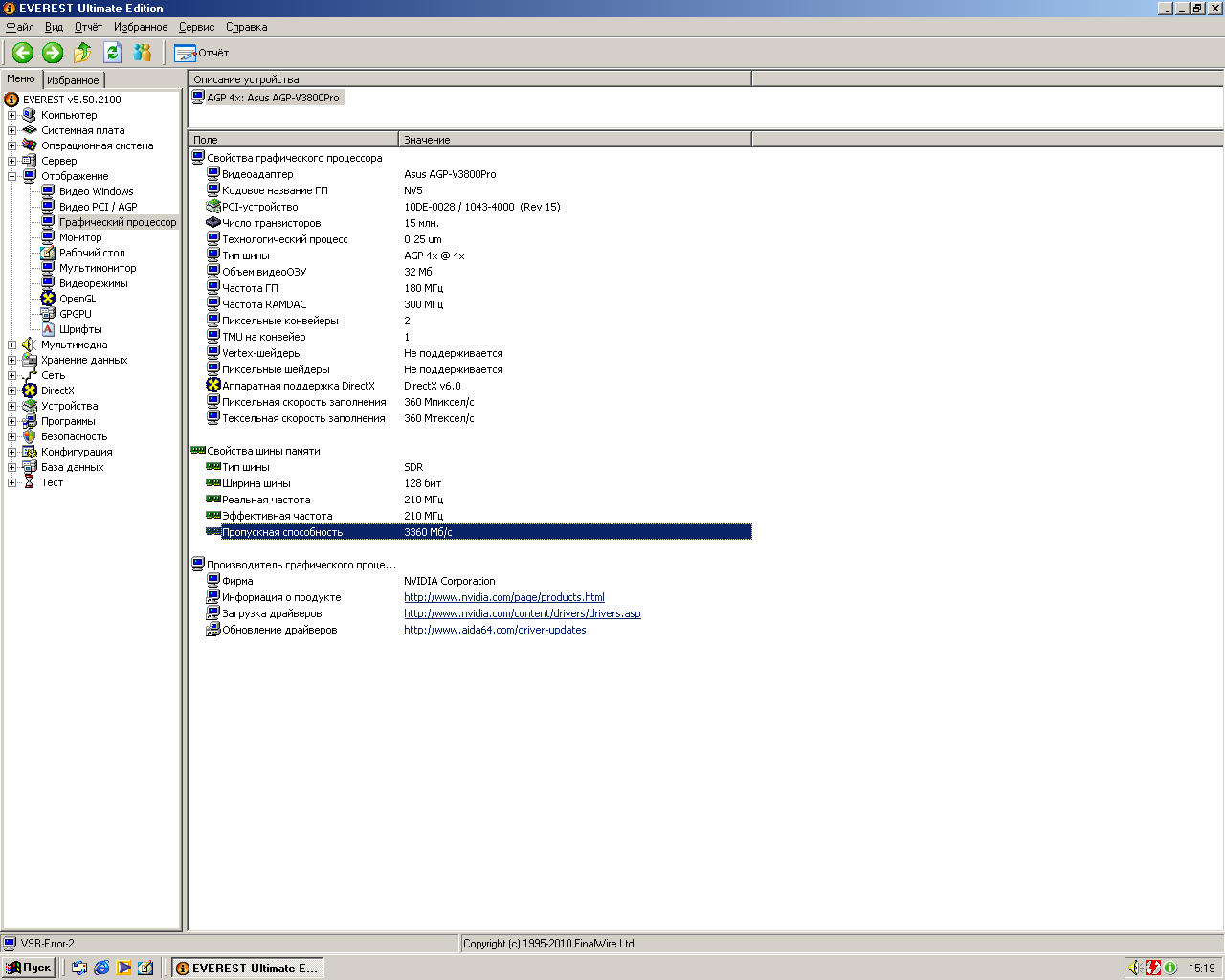Expand the Системная плата tree node

coord(11,130)
